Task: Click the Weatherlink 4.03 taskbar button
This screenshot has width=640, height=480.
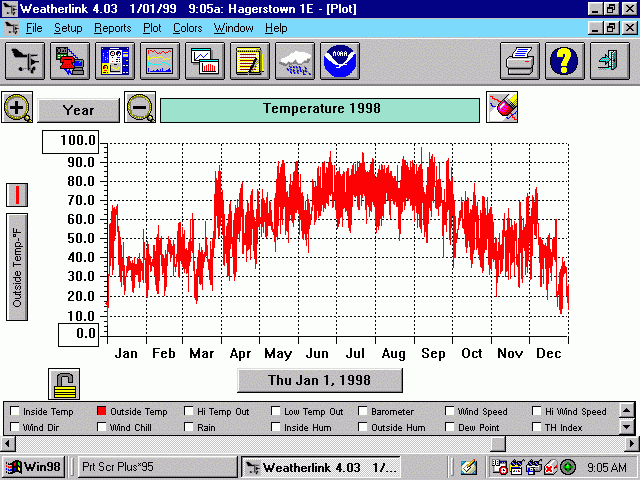Action: tap(321, 467)
